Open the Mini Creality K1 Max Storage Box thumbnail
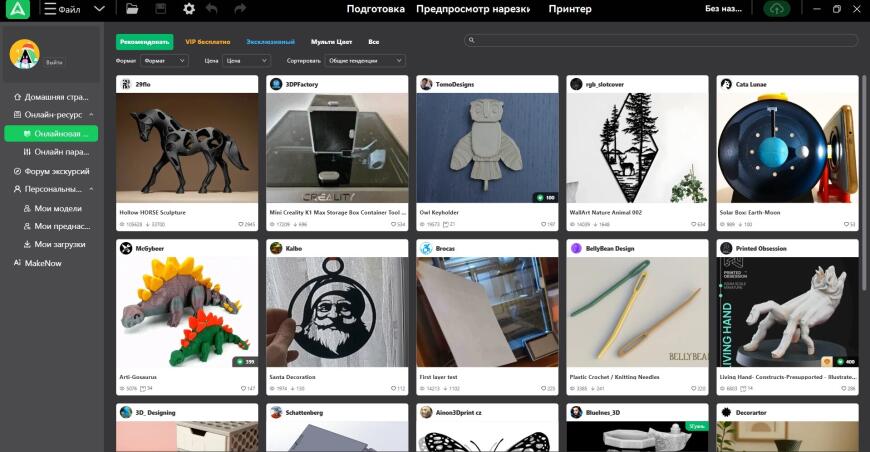Screen dimensions: 870x452 click(337, 148)
